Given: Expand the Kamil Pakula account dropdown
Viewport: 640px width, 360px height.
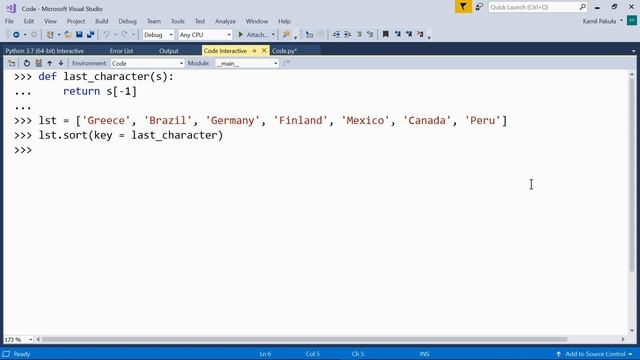Looking at the screenshot, I should (621, 21).
